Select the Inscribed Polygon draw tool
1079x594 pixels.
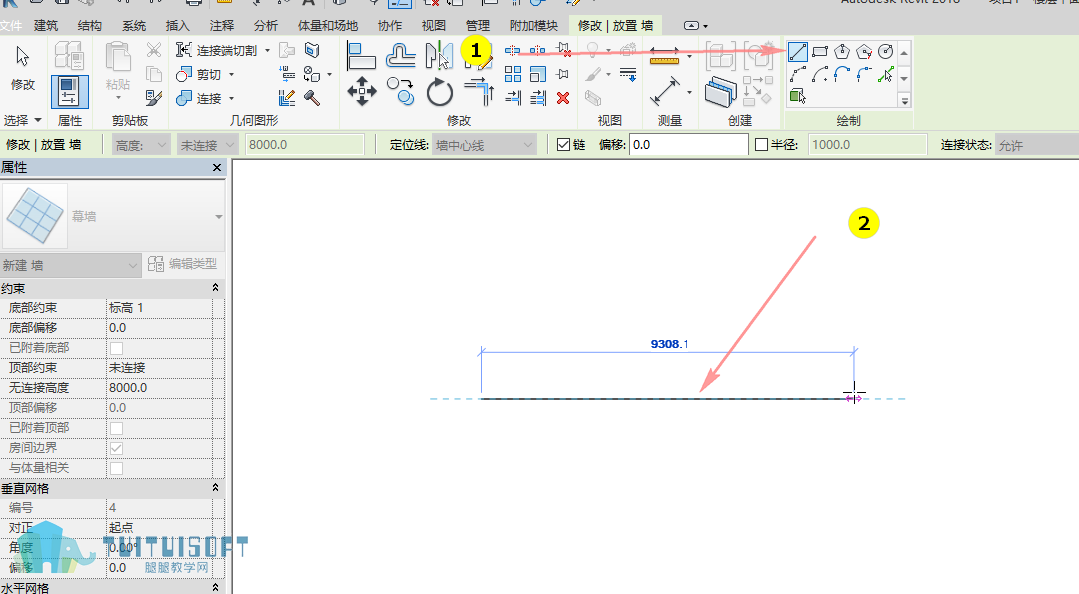click(842, 52)
